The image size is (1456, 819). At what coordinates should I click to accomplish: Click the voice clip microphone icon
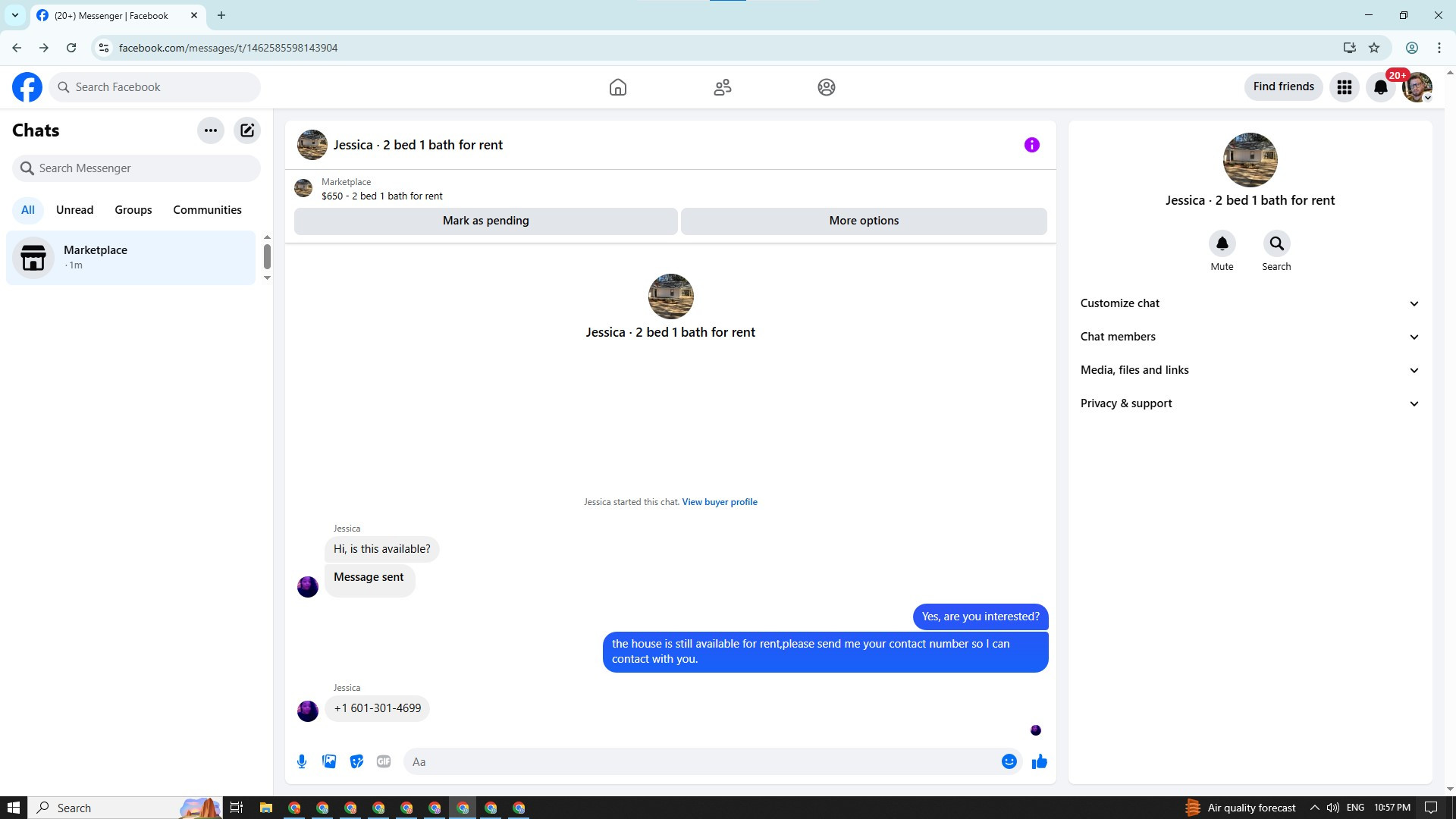[x=302, y=761]
